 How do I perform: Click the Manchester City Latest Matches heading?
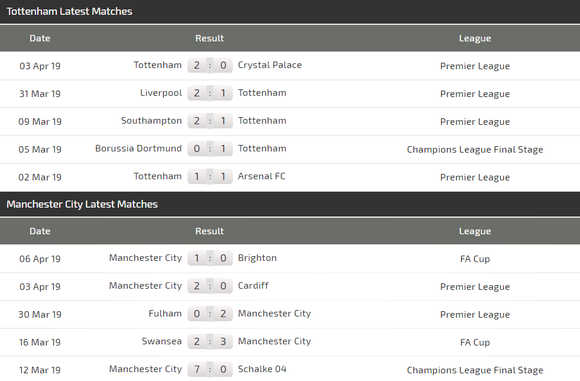[82, 204]
